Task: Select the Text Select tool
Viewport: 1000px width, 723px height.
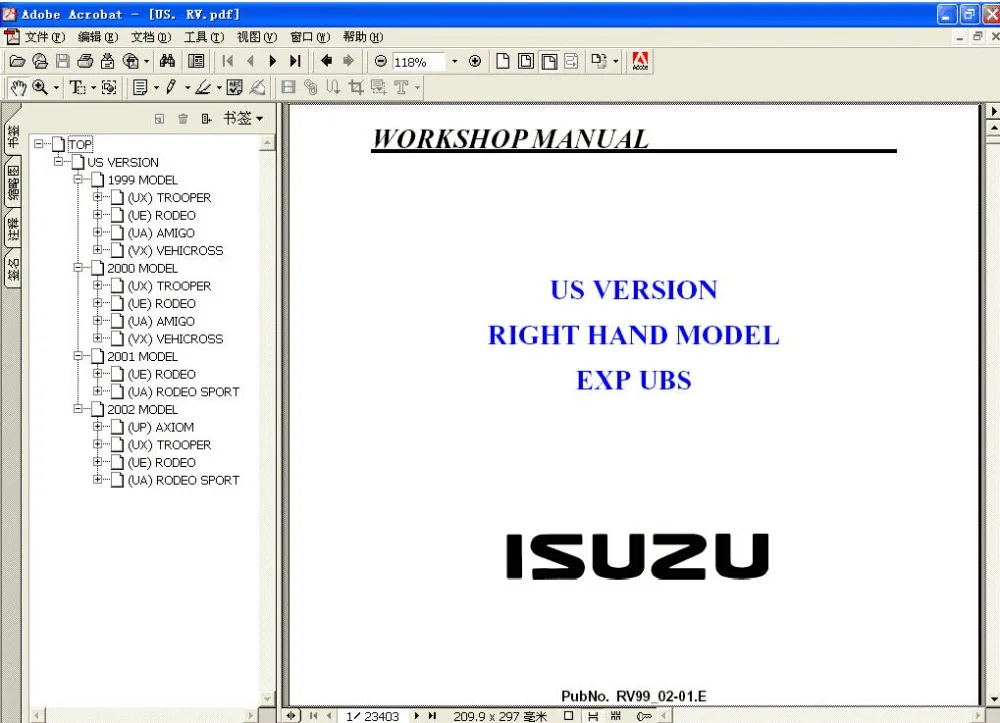Action: pos(77,87)
